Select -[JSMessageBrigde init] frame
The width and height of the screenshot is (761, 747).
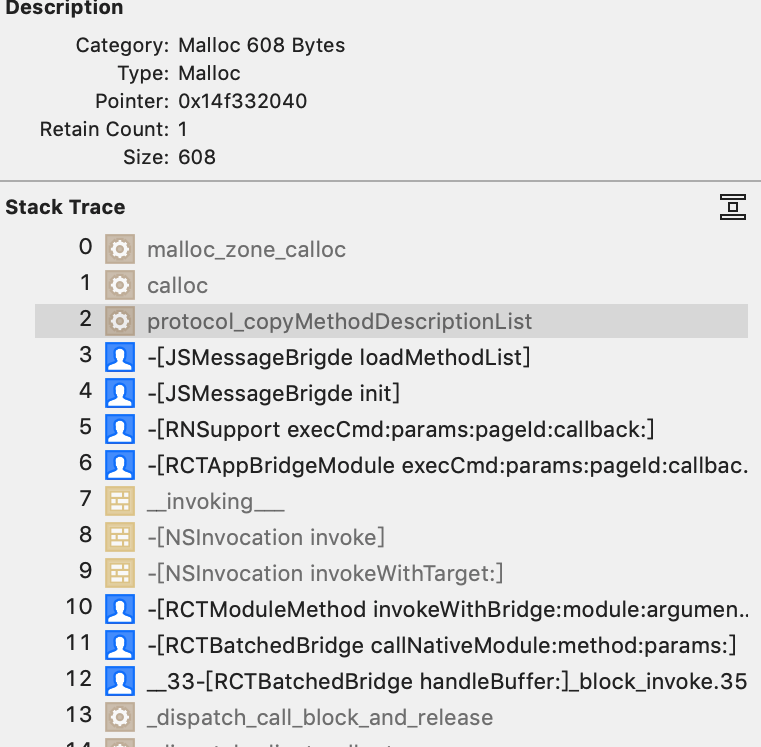point(391,393)
